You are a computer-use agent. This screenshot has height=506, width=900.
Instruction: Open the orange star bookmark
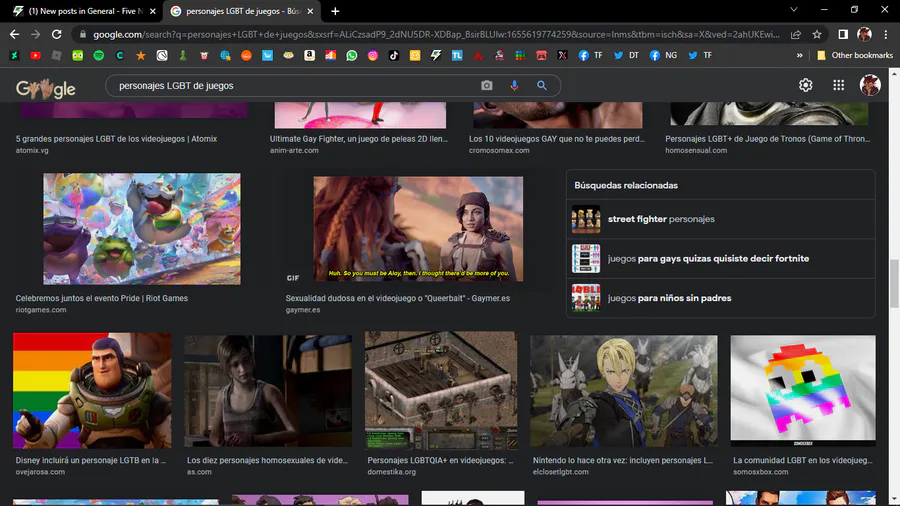[141, 56]
